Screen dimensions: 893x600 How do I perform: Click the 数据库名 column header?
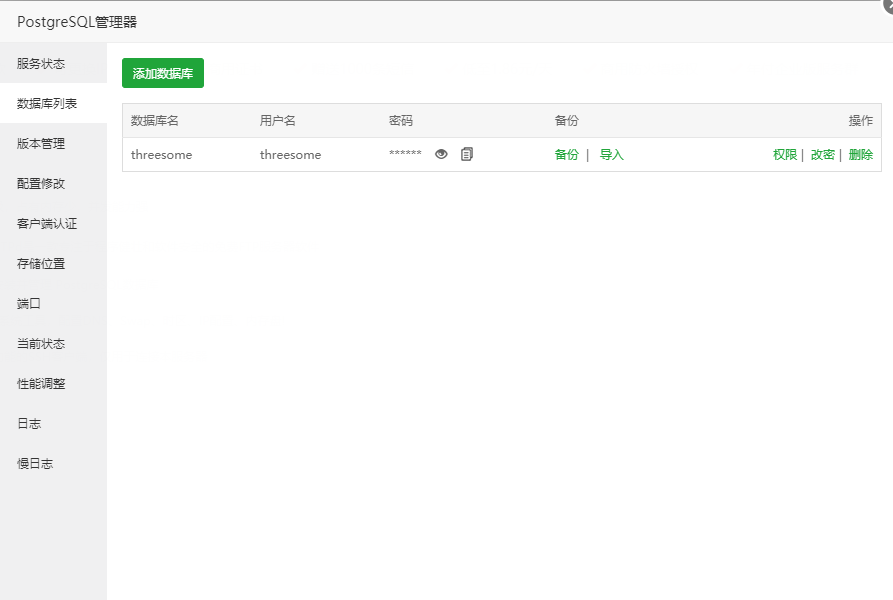tap(154, 120)
